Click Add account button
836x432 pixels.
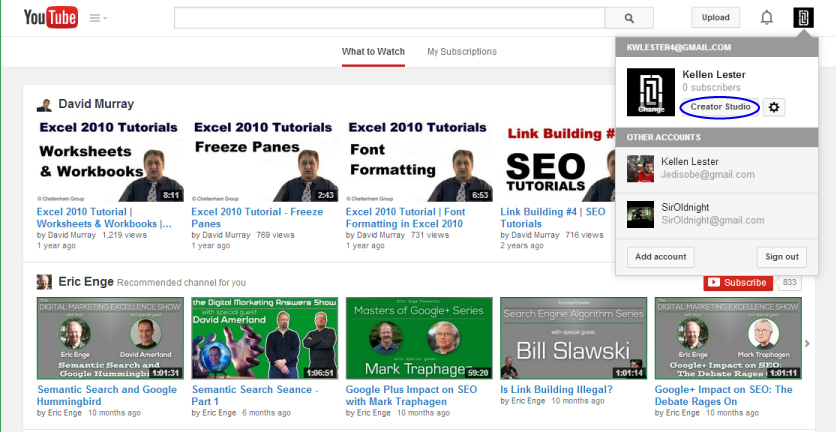click(661, 257)
